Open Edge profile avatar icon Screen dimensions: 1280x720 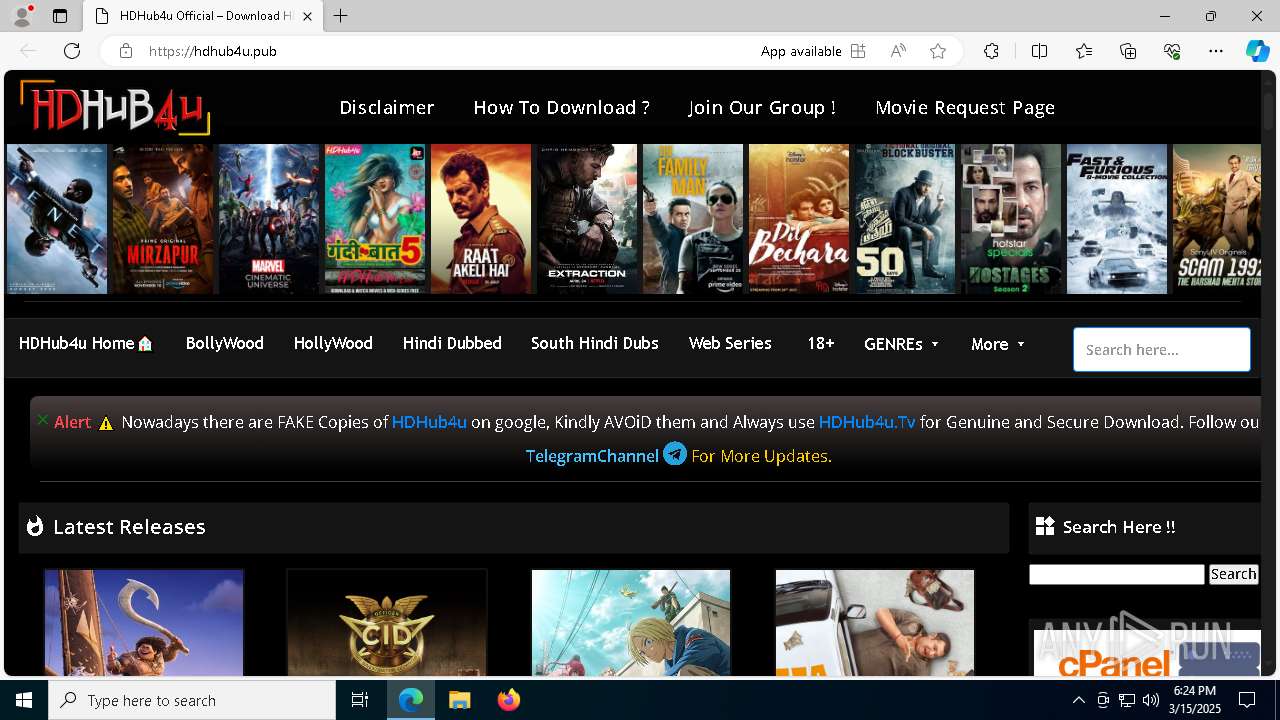(22, 16)
